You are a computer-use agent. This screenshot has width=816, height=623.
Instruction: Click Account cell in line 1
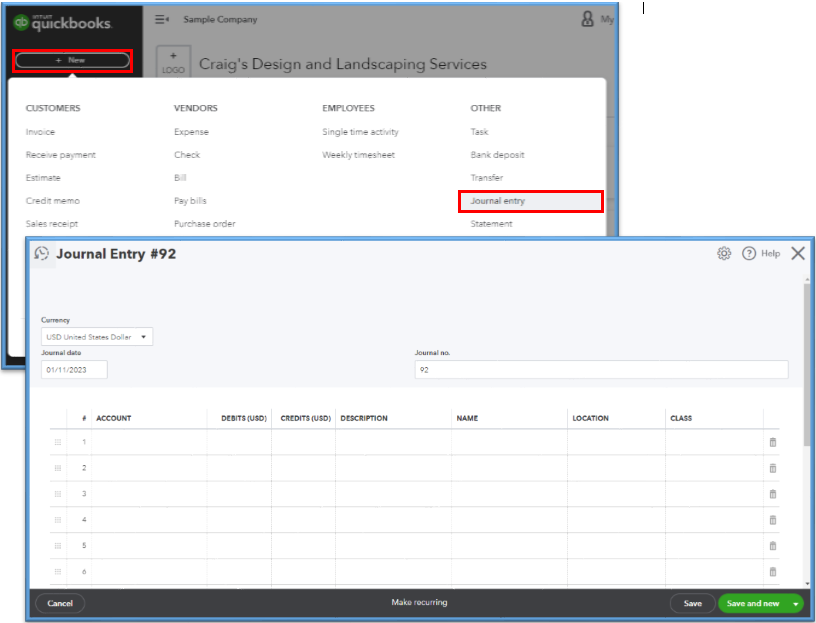click(x=149, y=442)
